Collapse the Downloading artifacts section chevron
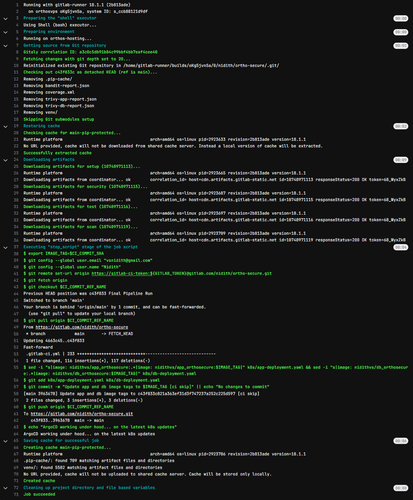The image size is (413, 500). (5, 160)
